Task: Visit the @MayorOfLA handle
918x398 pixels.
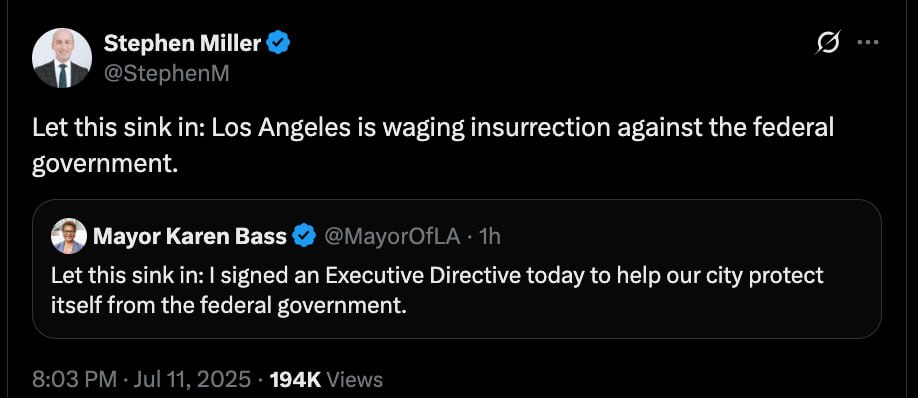Action: [x=392, y=236]
